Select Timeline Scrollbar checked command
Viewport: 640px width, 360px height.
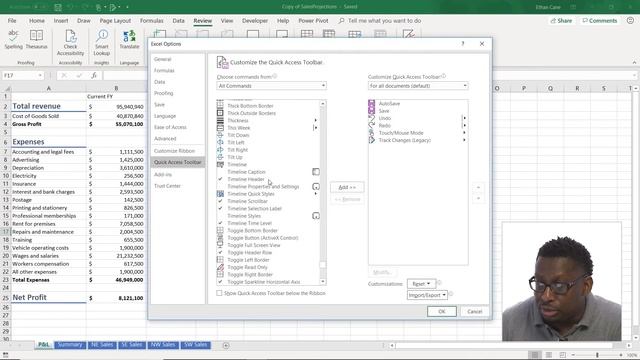click(248, 201)
